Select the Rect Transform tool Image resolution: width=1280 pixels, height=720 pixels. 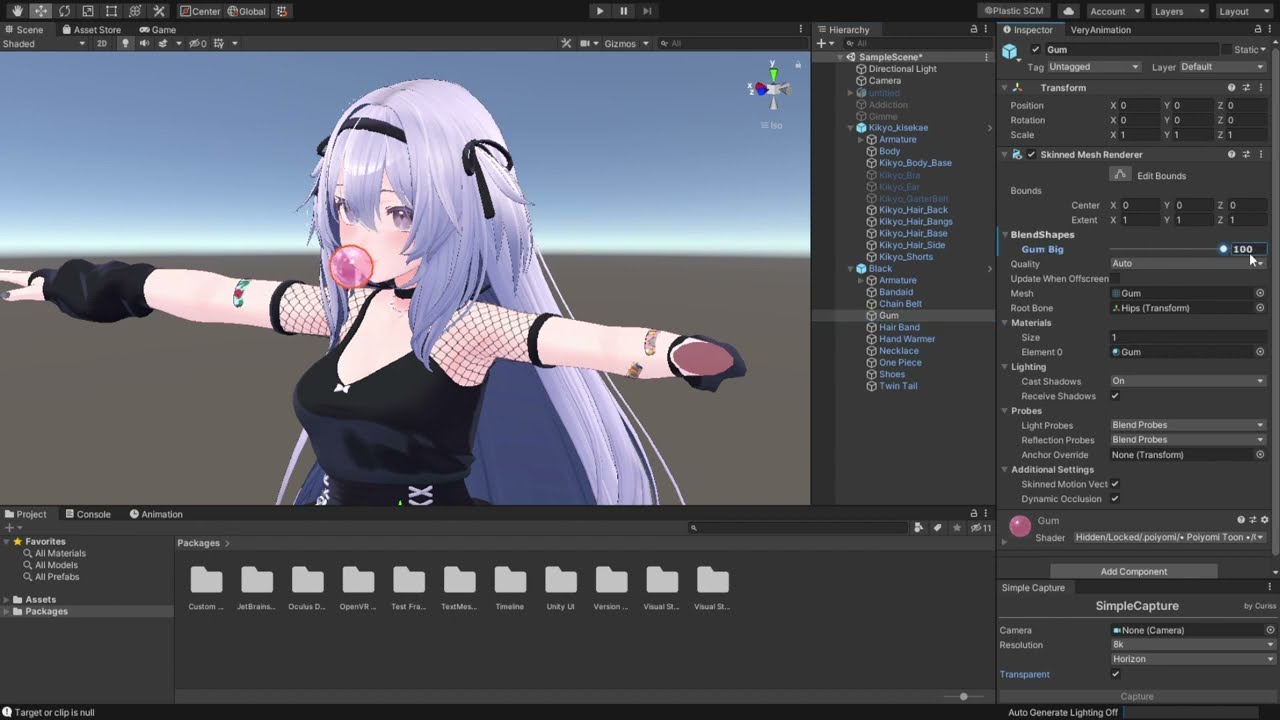(x=111, y=11)
